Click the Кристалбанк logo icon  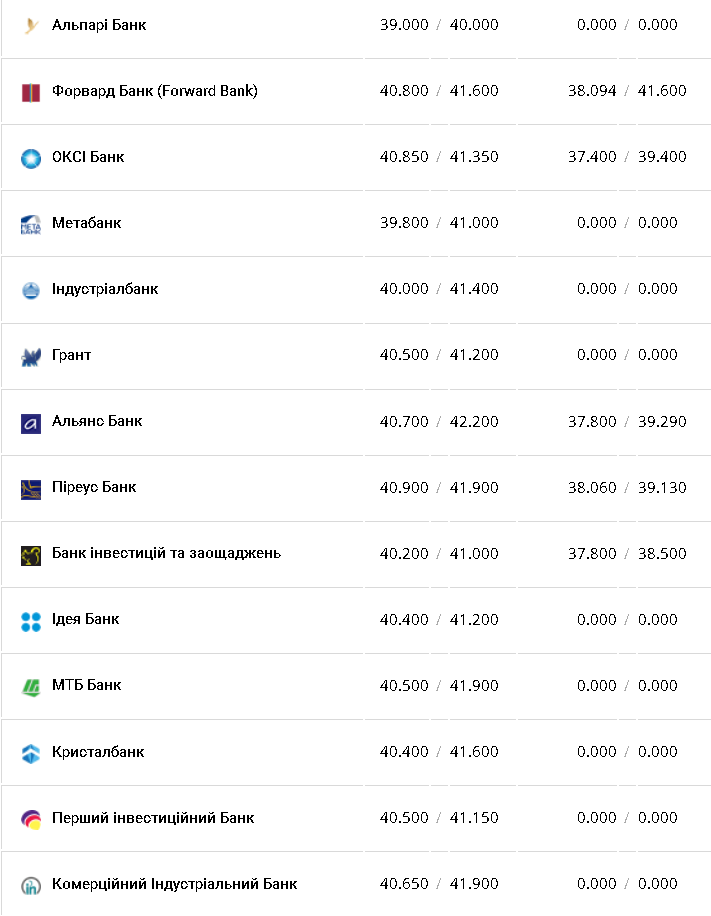[x=31, y=753]
